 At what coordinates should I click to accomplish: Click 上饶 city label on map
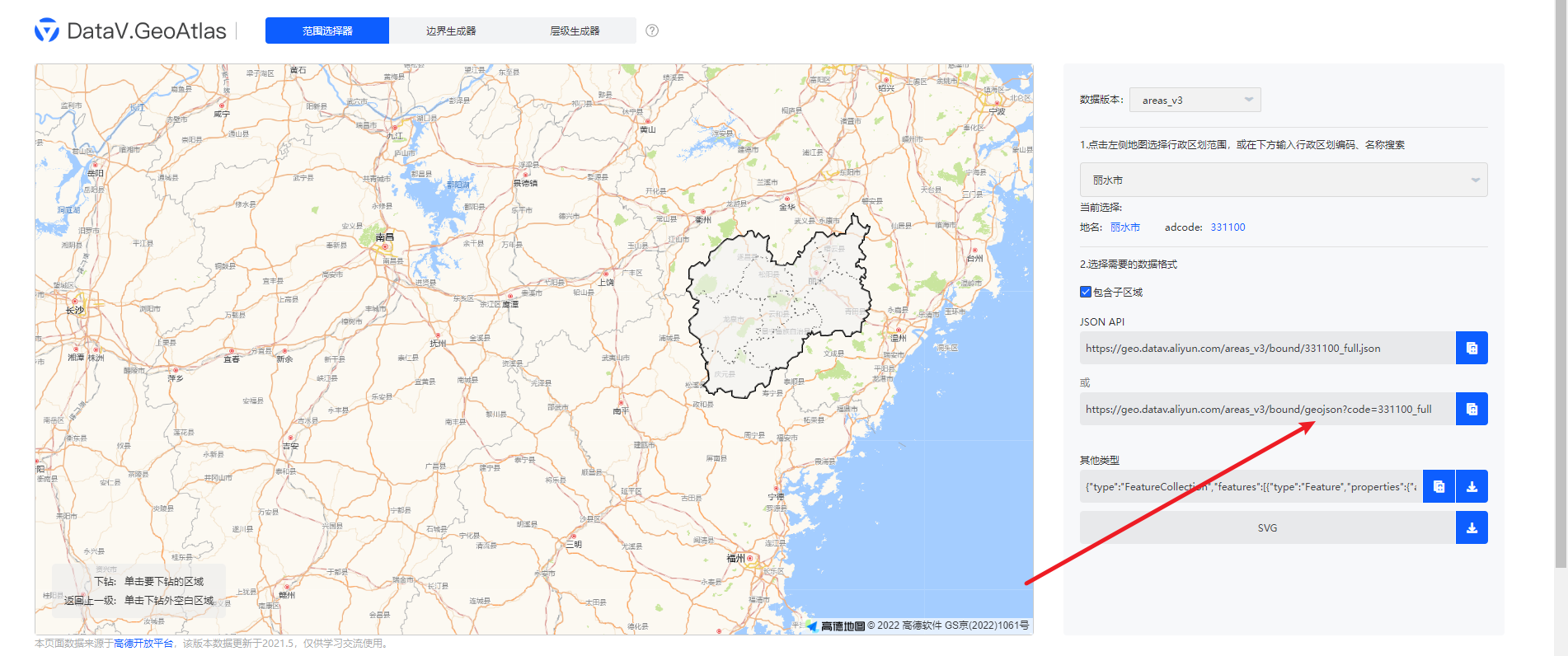[606, 282]
